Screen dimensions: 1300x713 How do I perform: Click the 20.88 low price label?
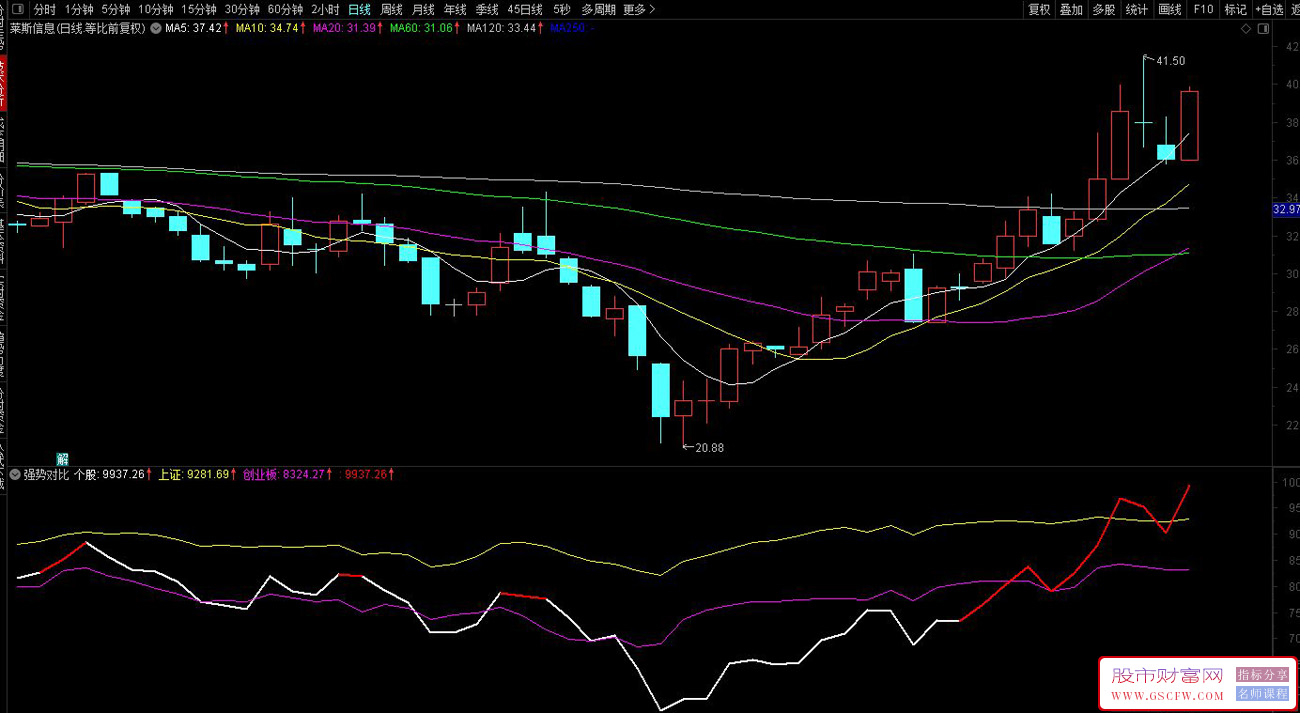pos(709,447)
